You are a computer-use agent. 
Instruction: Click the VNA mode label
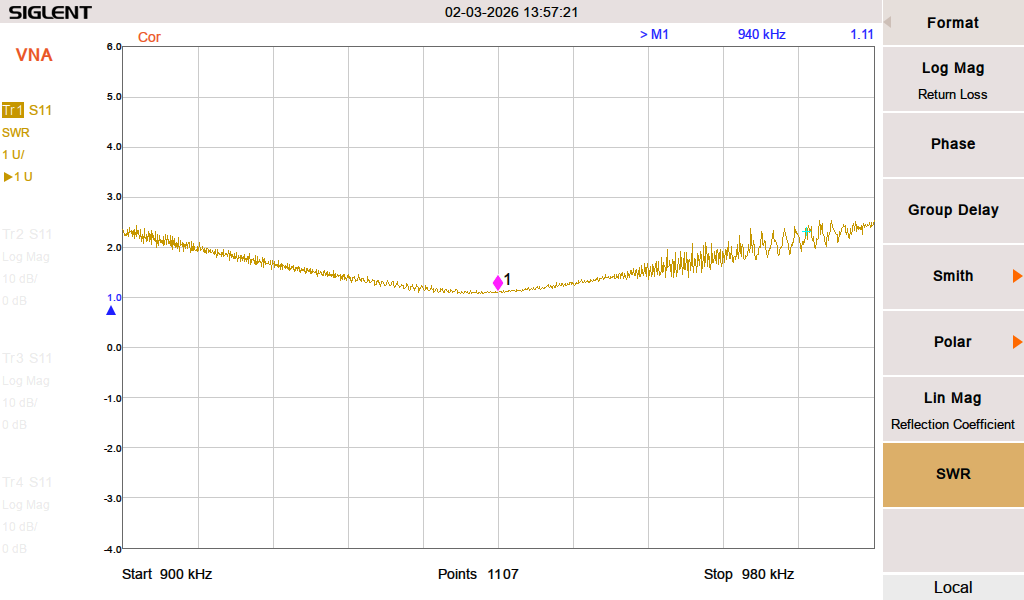[x=34, y=55]
